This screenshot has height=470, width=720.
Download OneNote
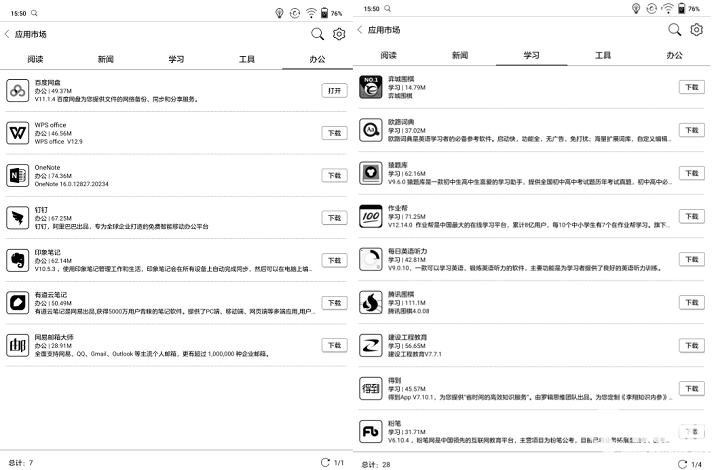pyautogui.click(x=334, y=175)
